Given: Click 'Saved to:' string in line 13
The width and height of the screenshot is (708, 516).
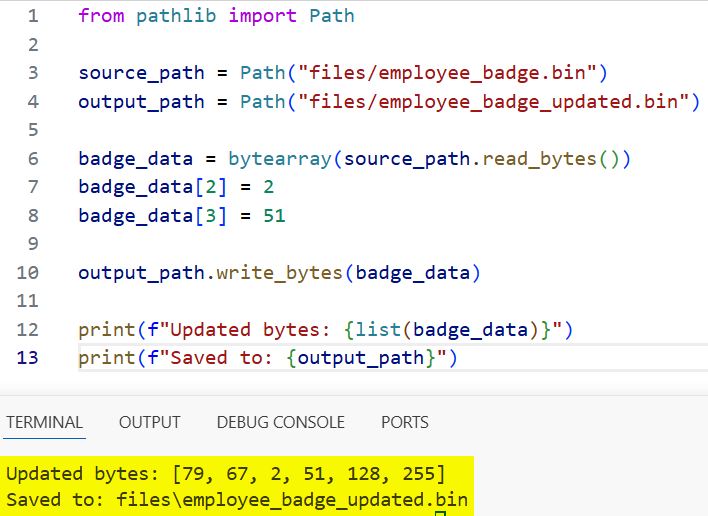Looking at the screenshot, I should tap(222, 358).
